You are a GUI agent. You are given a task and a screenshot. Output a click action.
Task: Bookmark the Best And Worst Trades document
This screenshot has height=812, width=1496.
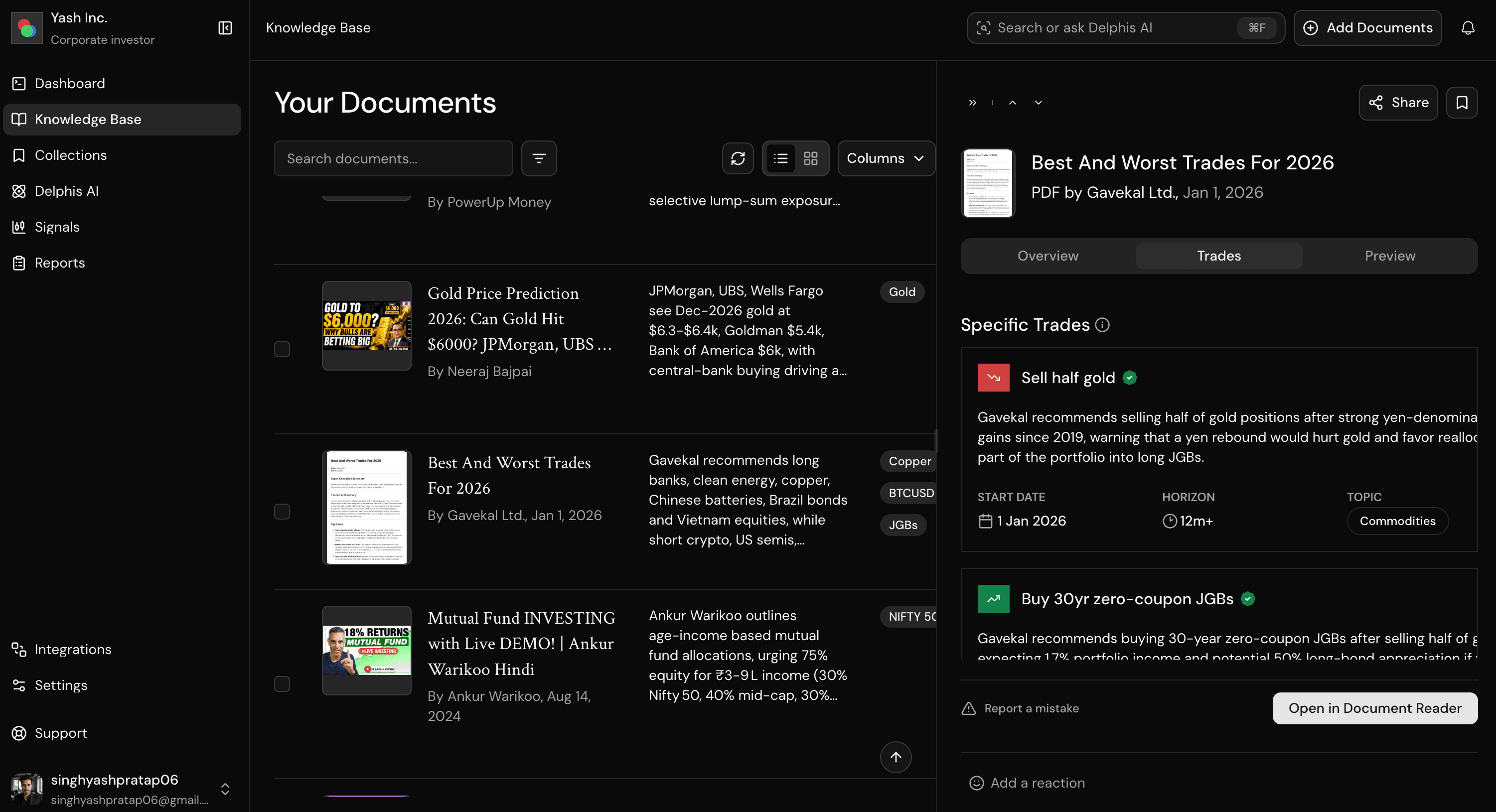1462,103
